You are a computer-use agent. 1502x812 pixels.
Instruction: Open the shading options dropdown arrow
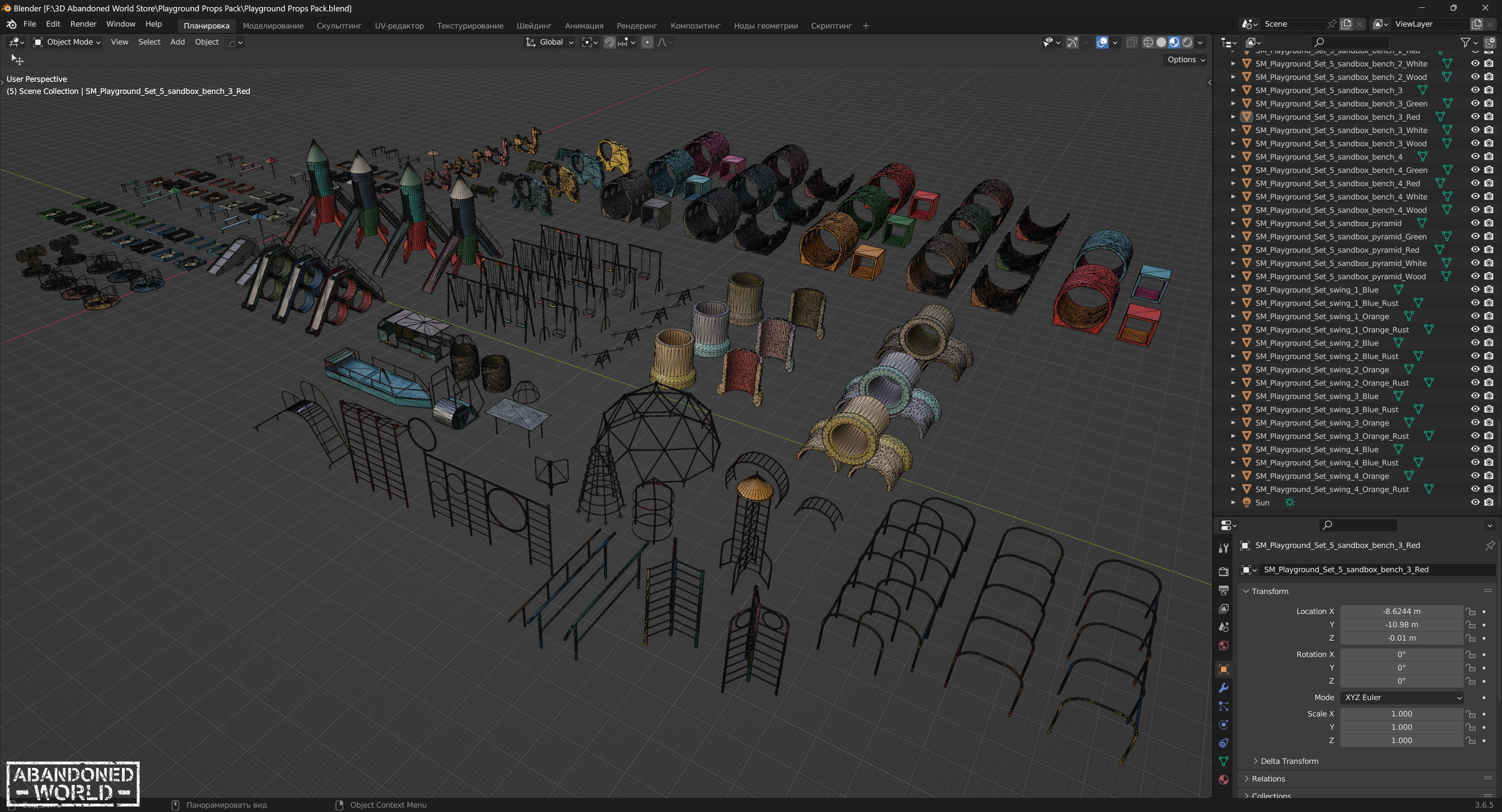(1200, 42)
